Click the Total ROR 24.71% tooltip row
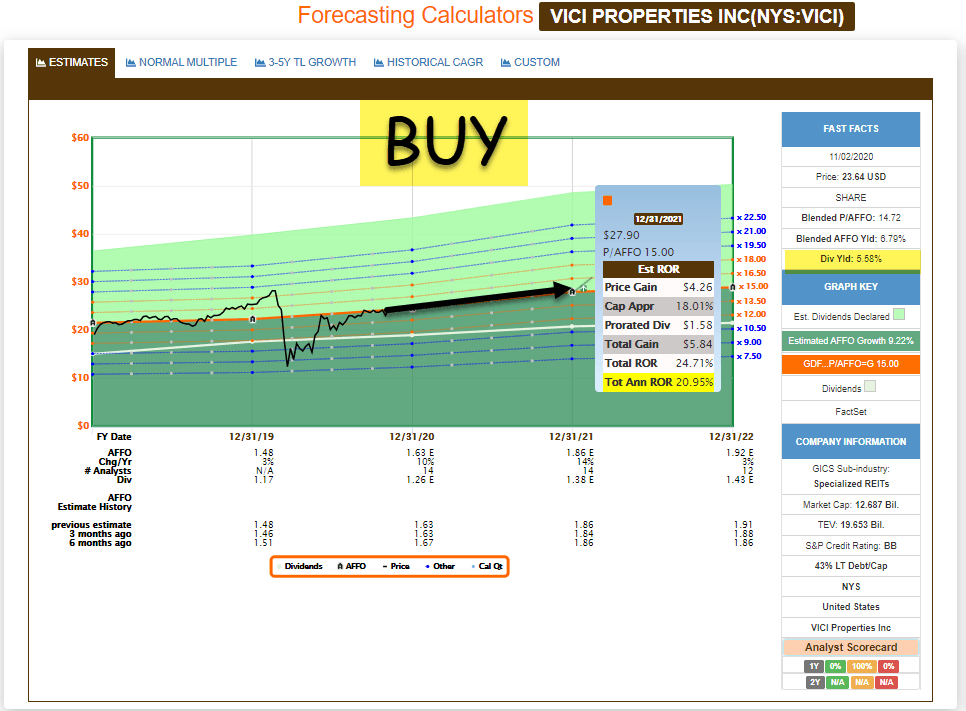966x711 pixels. (659, 364)
